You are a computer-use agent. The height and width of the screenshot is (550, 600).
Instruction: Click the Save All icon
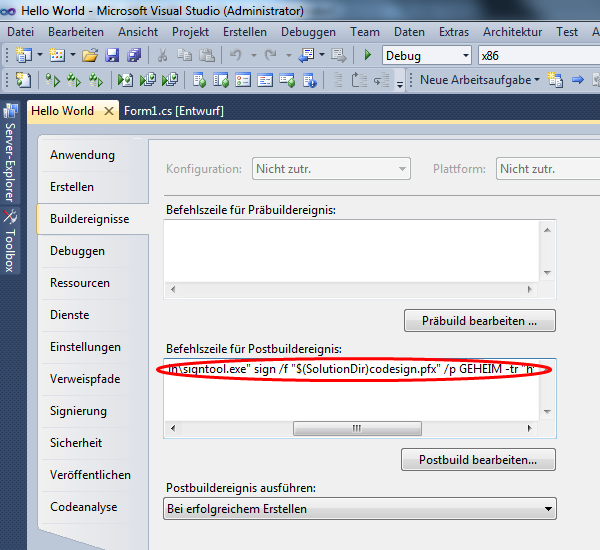pos(134,55)
